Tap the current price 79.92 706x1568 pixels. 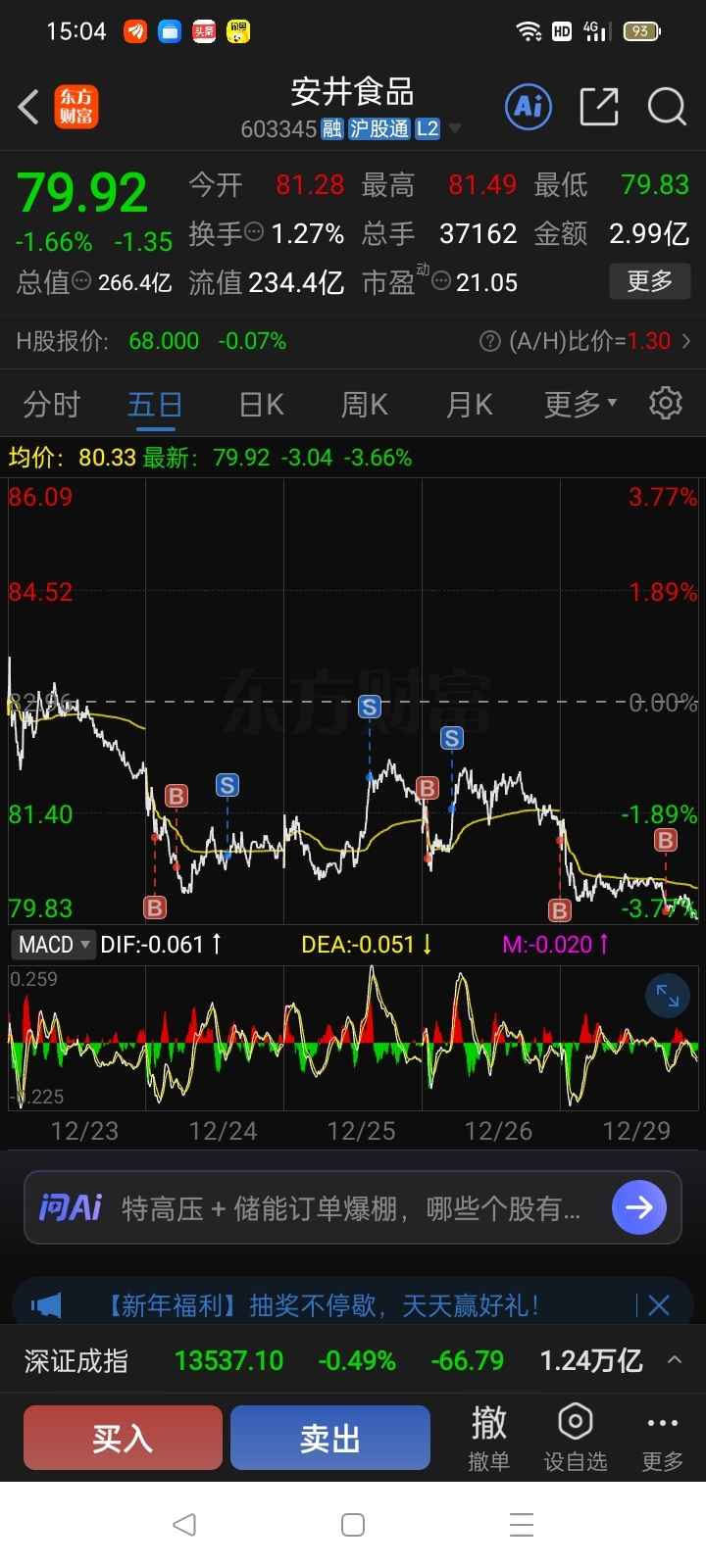[x=82, y=192]
